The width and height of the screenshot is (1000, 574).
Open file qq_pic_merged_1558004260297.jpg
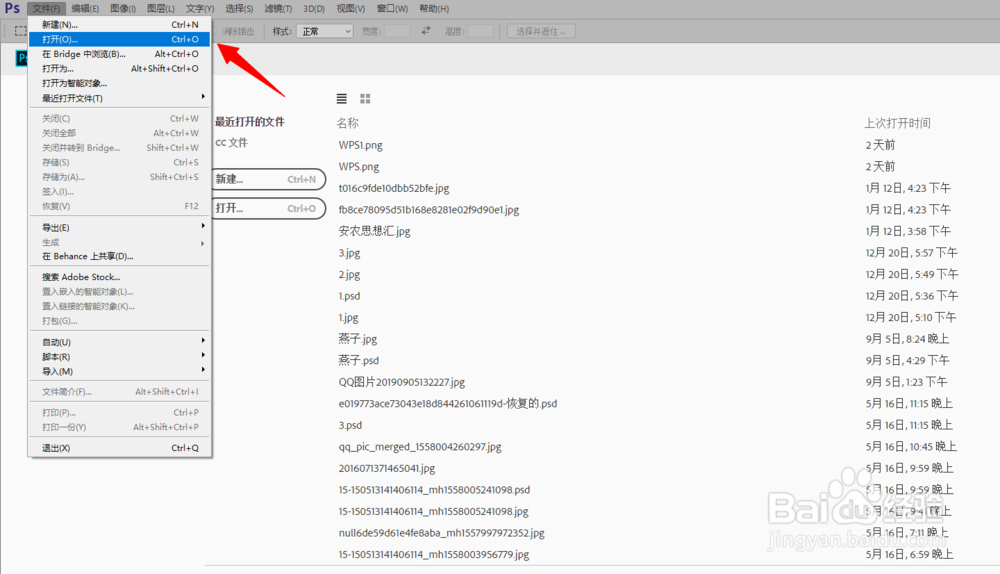420,446
